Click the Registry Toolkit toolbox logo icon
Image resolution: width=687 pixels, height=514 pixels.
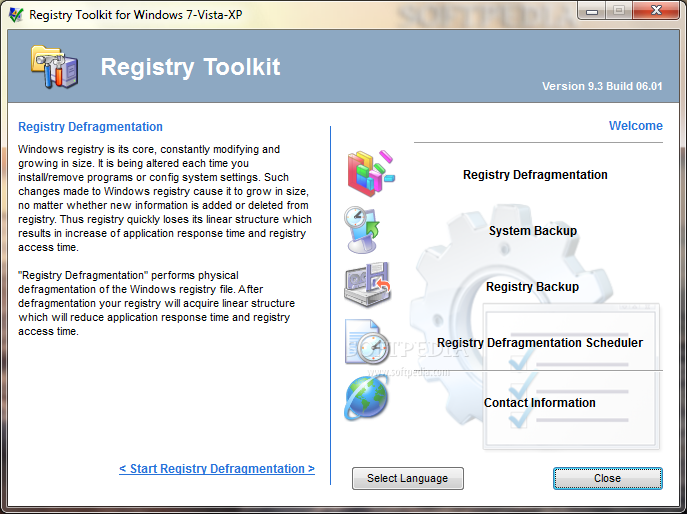pos(55,66)
